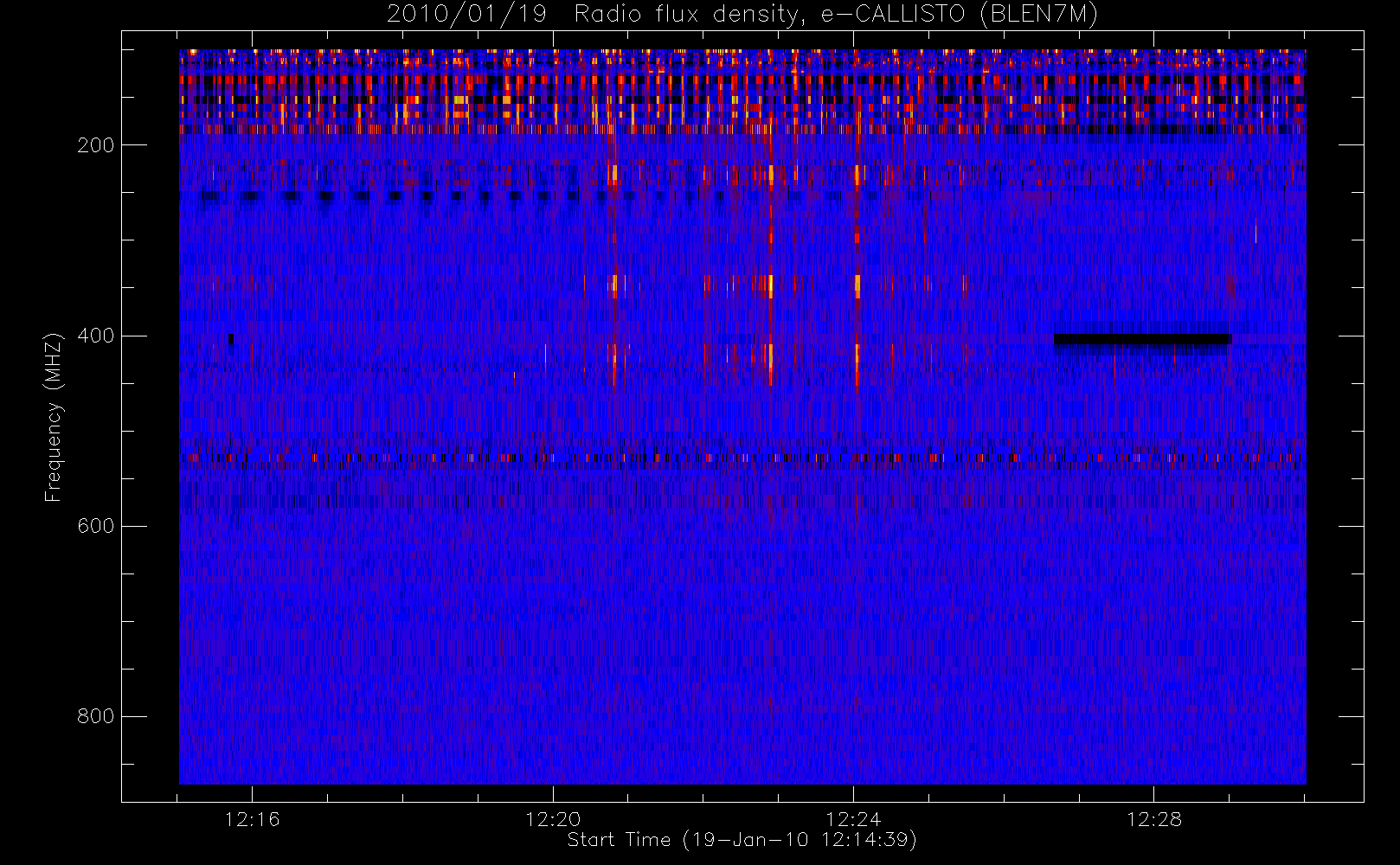Click the 400 frequency tick label

[96, 336]
